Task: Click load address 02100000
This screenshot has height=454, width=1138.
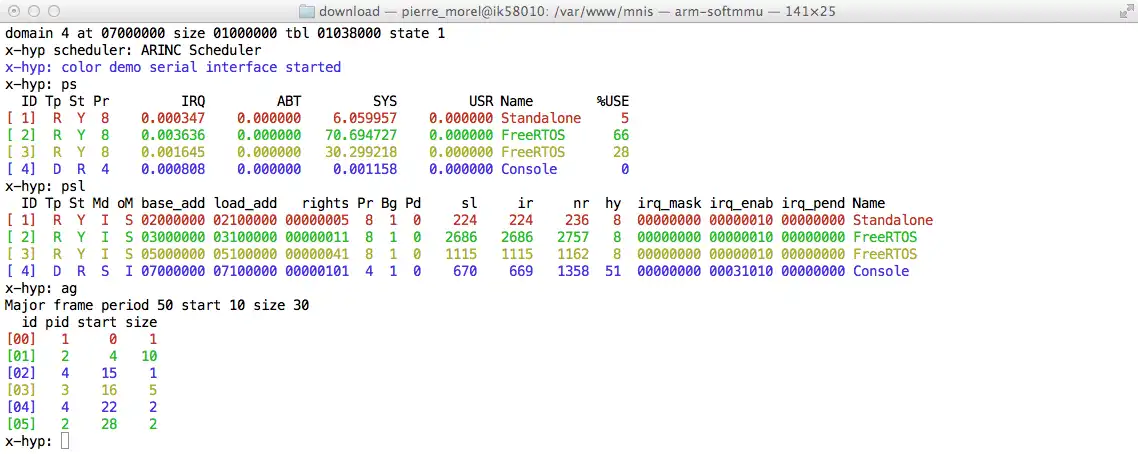Action: [245, 220]
